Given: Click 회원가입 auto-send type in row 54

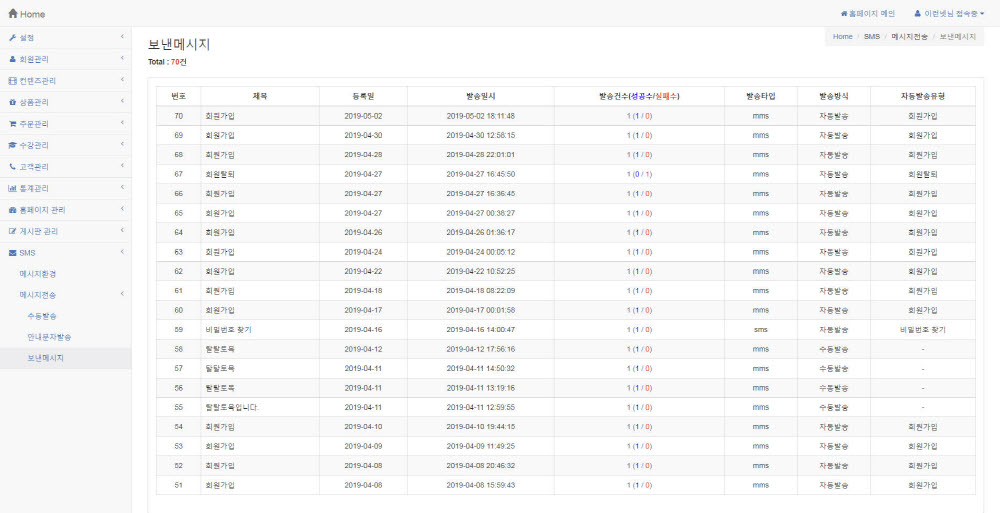Looking at the screenshot, I should pyautogui.click(x=923, y=427).
